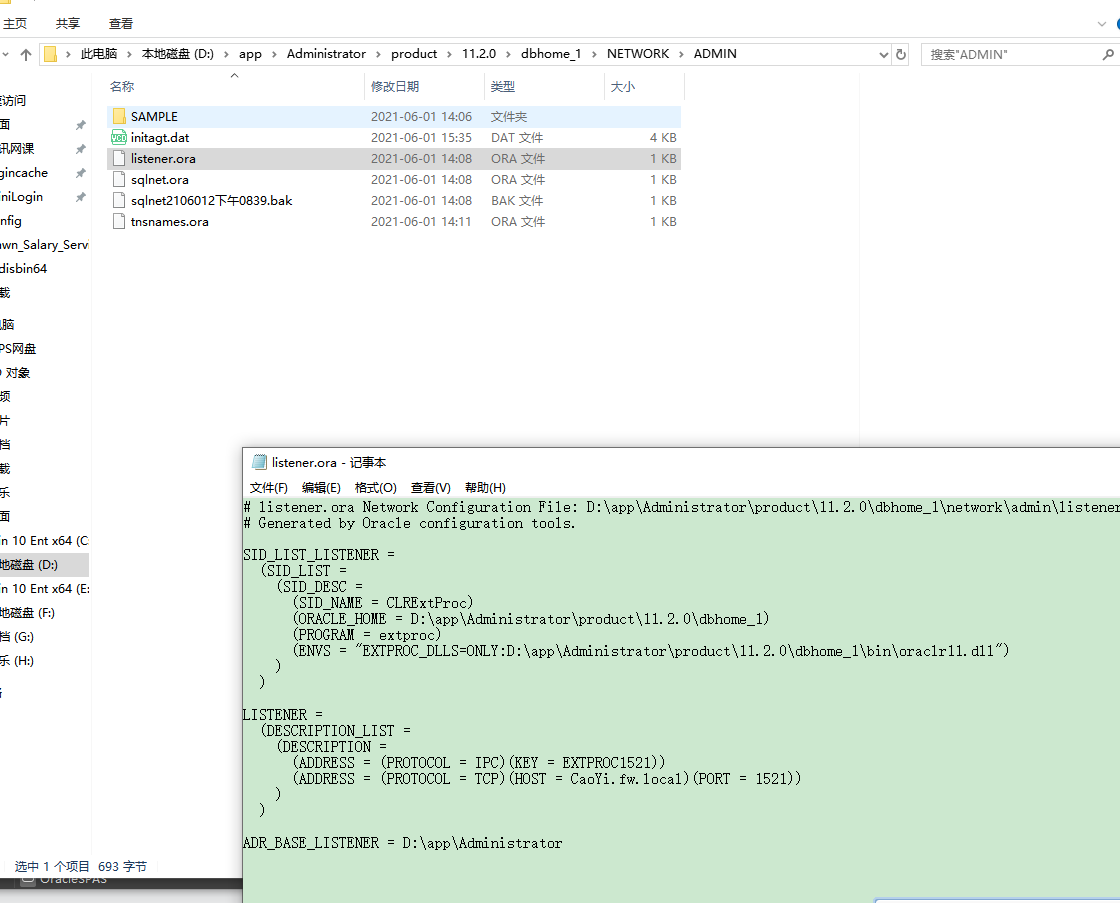Navigate to Administrator in breadcrumb

click(x=326, y=54)
